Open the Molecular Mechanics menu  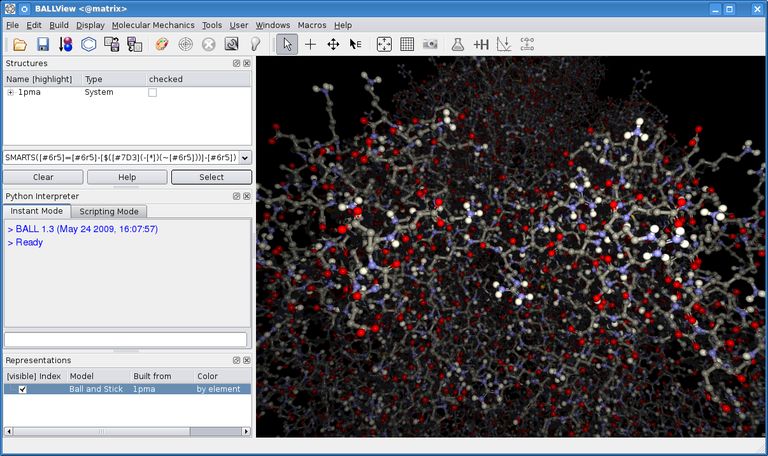153,25
